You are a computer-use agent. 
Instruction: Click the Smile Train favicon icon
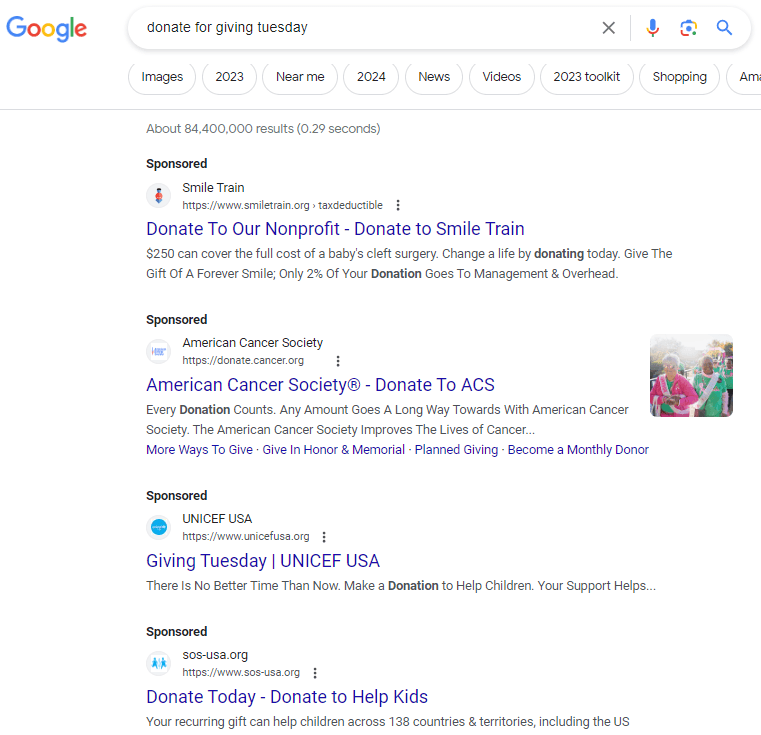pos(159,196)
